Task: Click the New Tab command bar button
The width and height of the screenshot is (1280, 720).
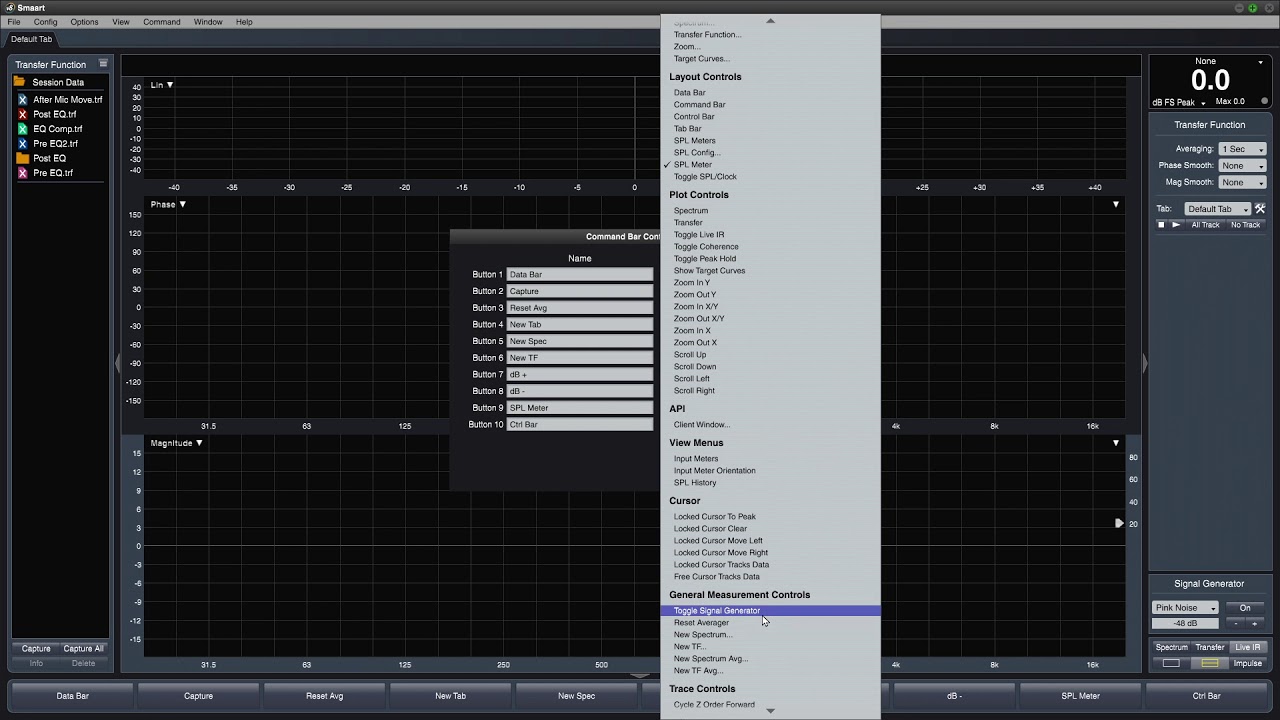Action: coord(450,696)
